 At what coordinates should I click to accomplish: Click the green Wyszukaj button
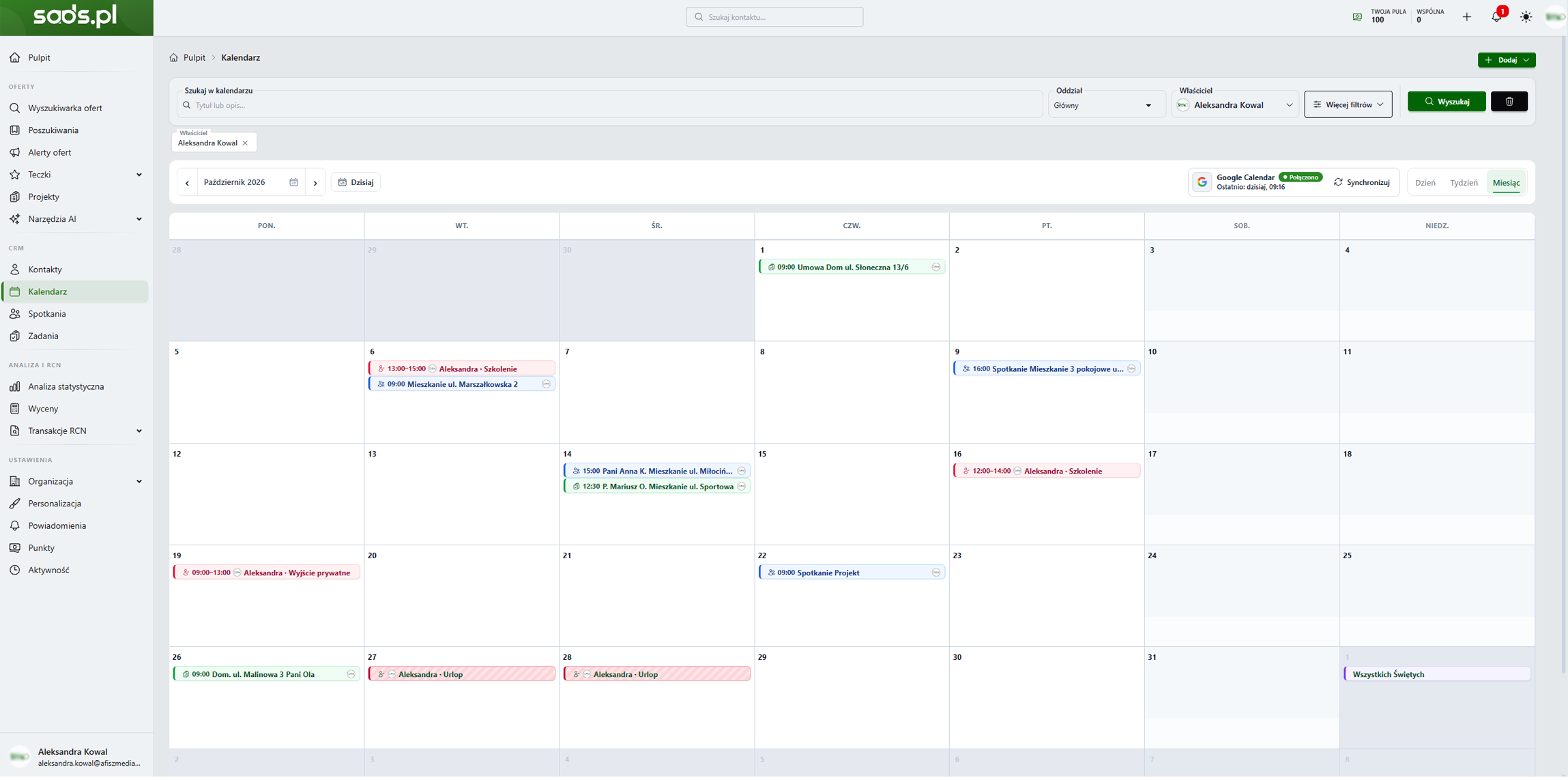(1447, 102)
